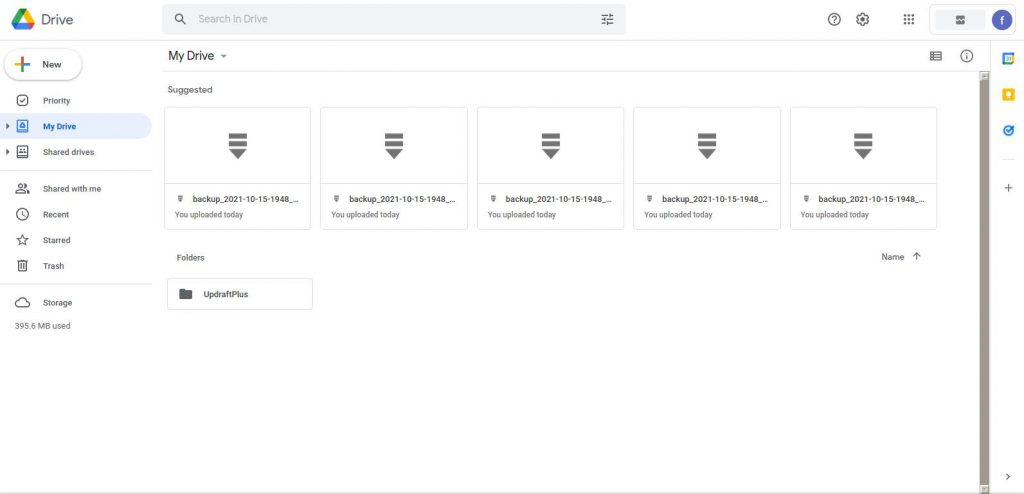
Task: Click the search magnifier icon
Action: (181, 19)
